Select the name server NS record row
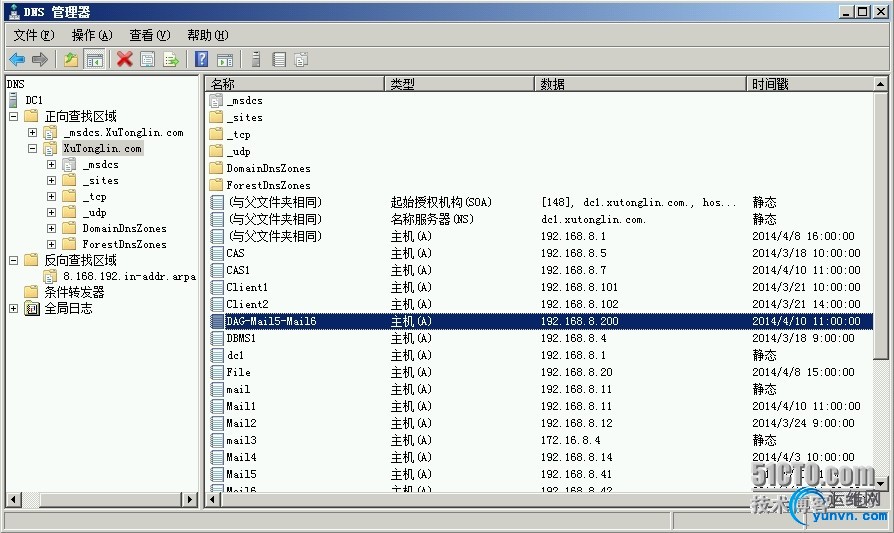The width and height of the screenshot is (894, 533). click(541, 219)
